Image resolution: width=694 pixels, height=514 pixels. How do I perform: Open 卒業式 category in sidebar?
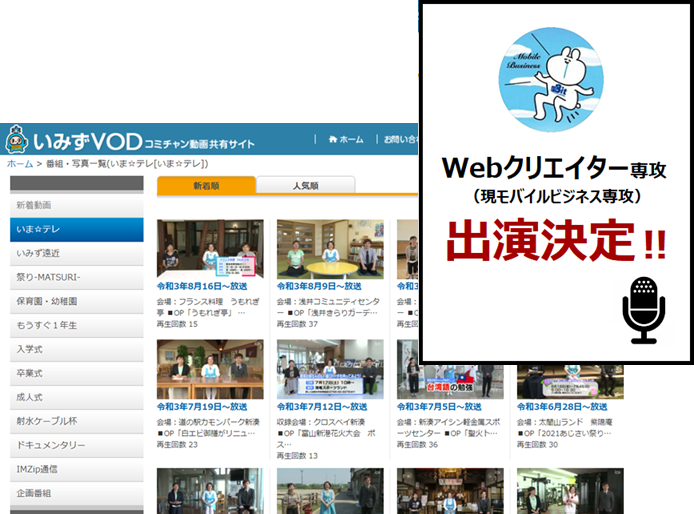pos(77,373)
